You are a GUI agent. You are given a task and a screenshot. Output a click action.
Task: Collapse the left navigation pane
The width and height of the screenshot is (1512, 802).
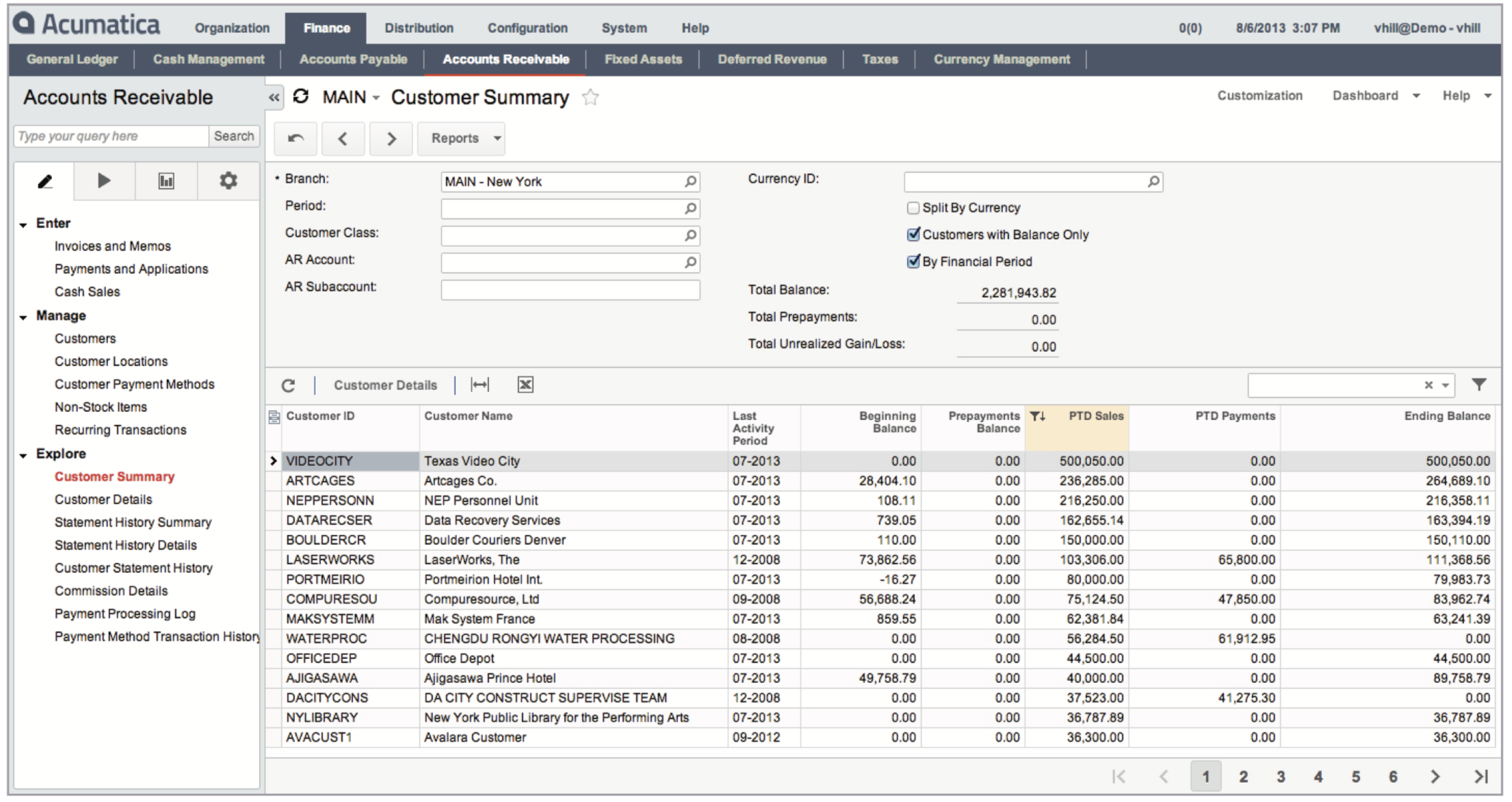click(x=274, y=98)
